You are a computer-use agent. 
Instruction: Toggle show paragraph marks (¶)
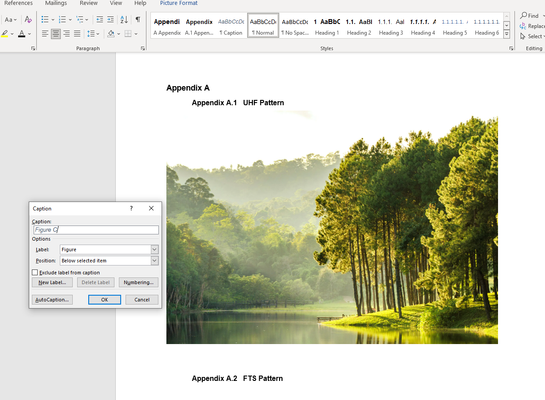[138, 19]
